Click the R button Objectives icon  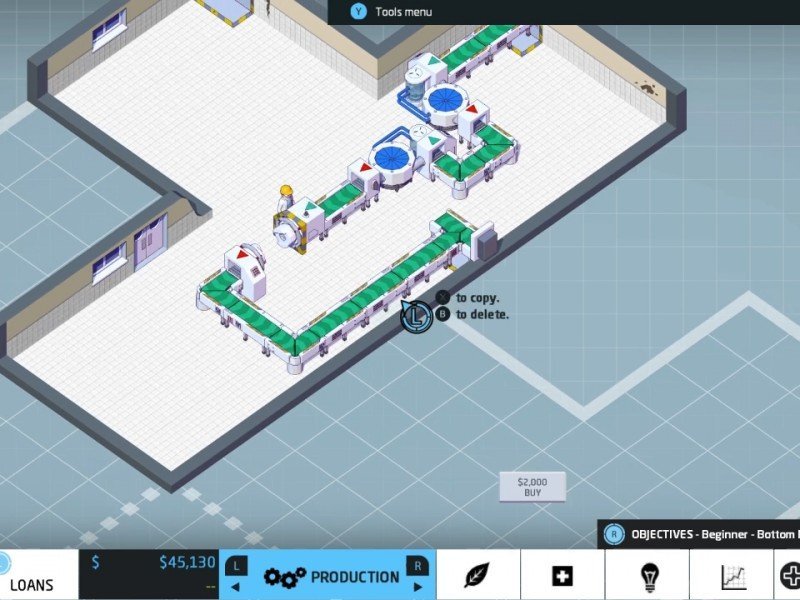615,534
